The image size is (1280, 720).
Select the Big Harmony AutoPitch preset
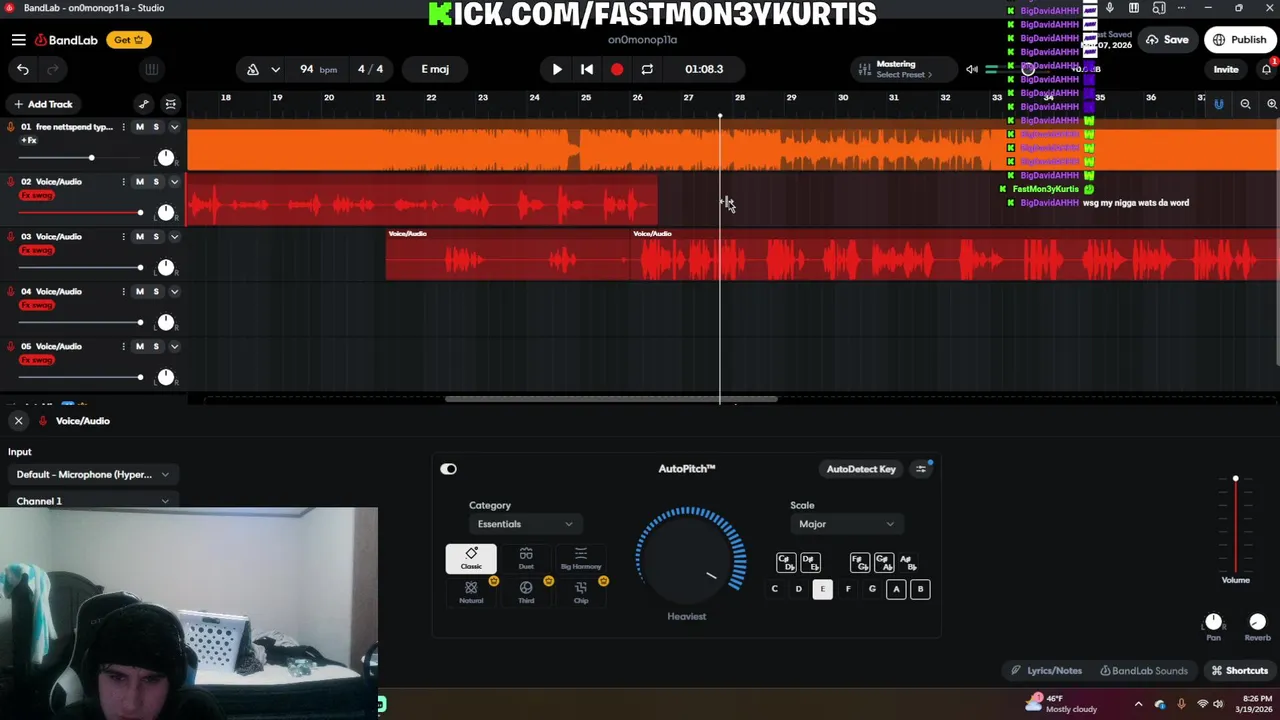pyautogui.click(x=581, y=559)
